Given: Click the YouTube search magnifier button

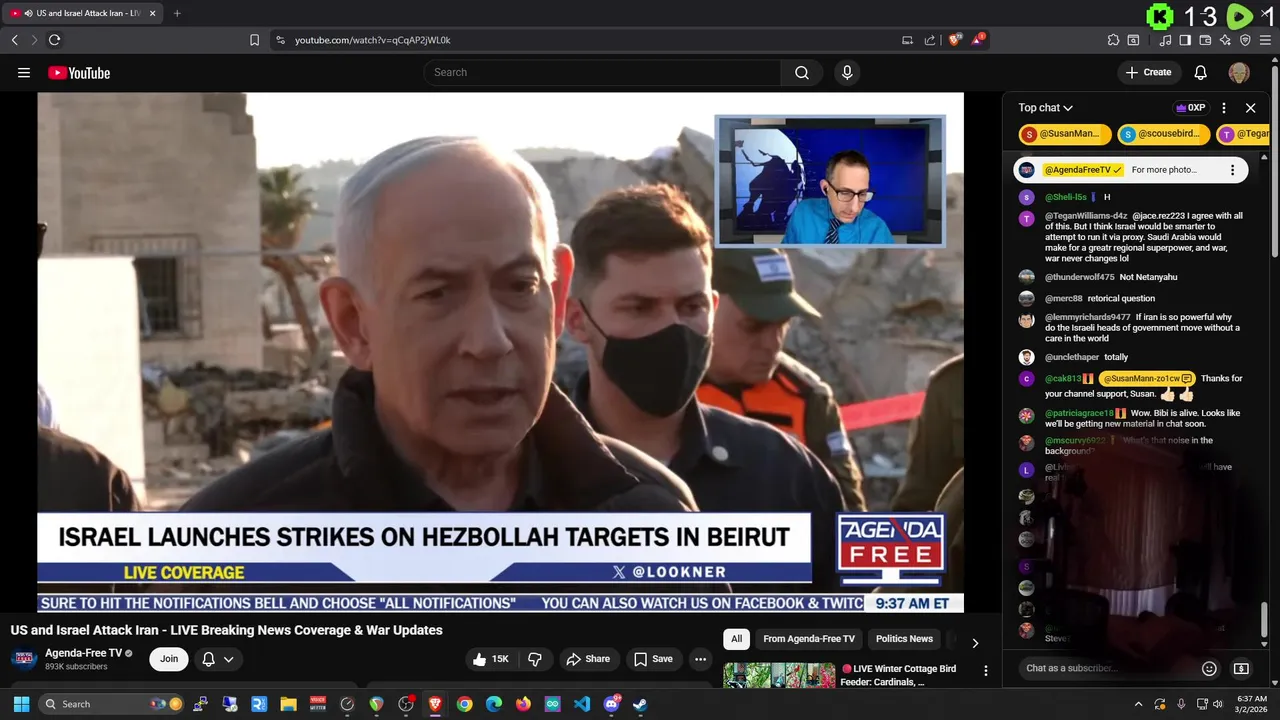Looking at the screenshot, I should tap(802, 72).
